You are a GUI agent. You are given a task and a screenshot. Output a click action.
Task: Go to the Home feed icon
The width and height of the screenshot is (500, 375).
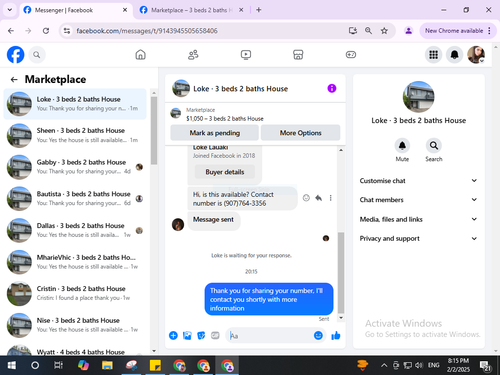click(140, 55)
